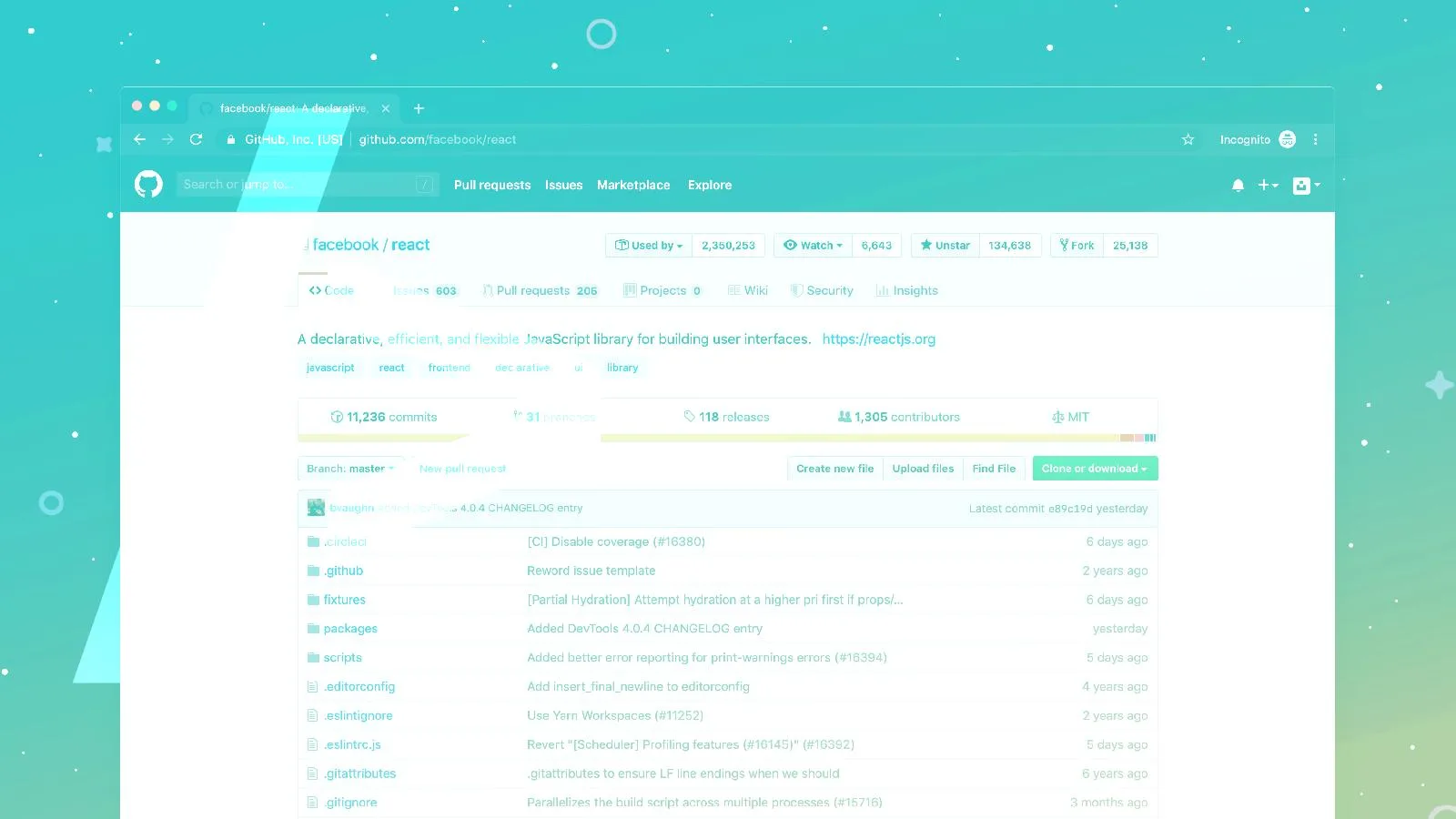Open the fixtures folder
Image resolution: width=1456 pixels, height=819 pixels.
[344, 600]
